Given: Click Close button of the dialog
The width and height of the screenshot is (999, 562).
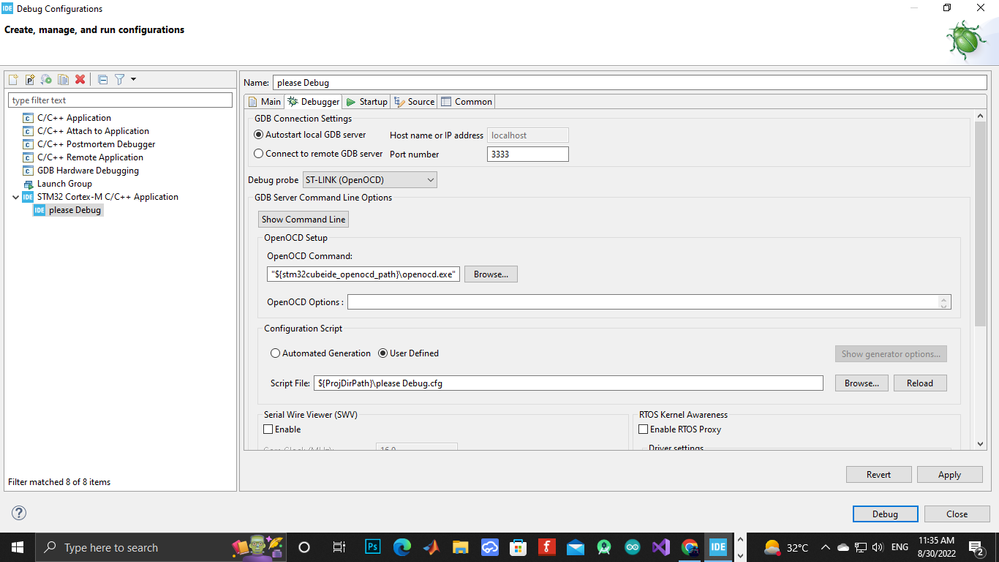Looking at the screenshot, I should click(x=957, y=514).
